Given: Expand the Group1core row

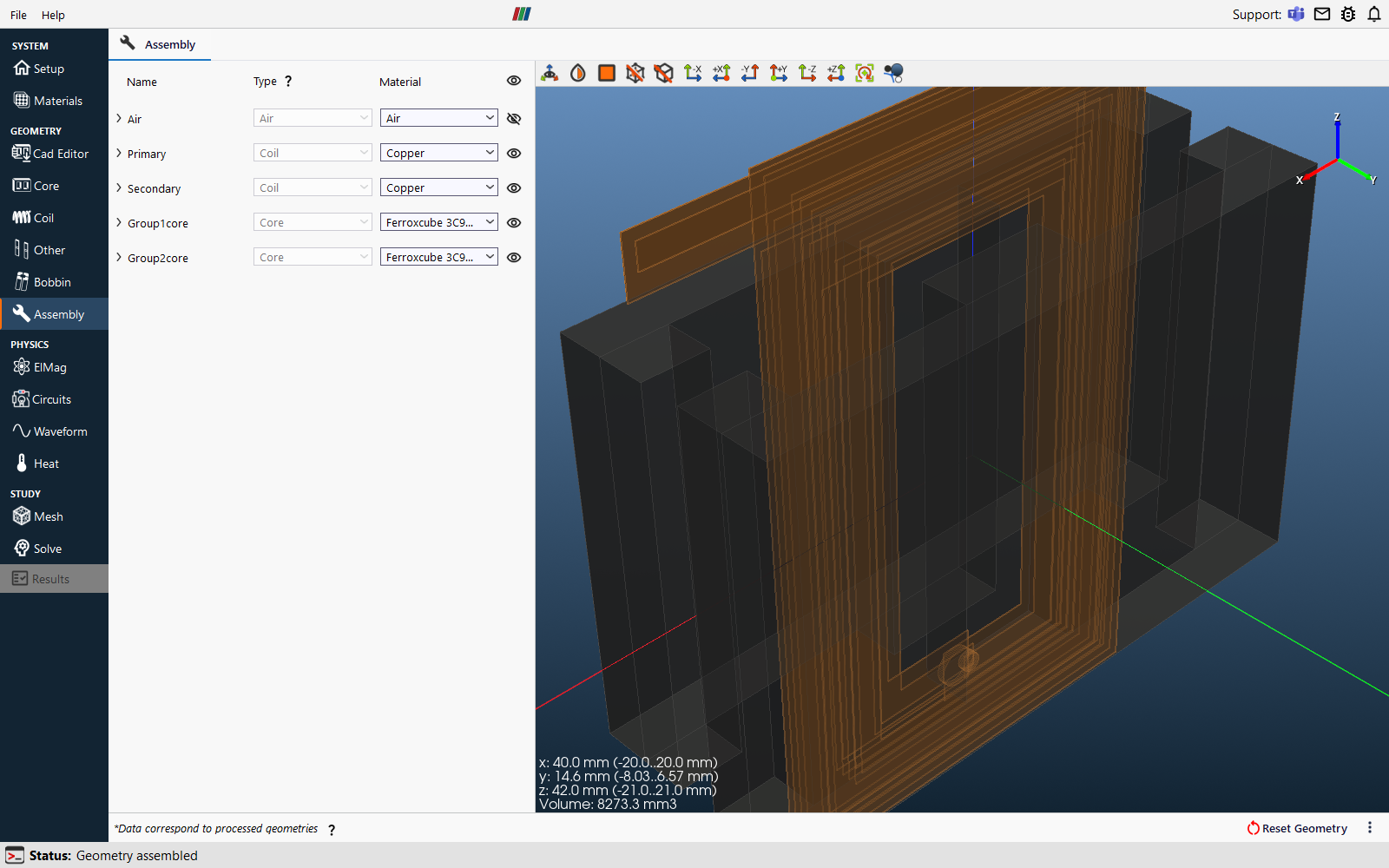Looking at the screenshot, I should (119, 222).
